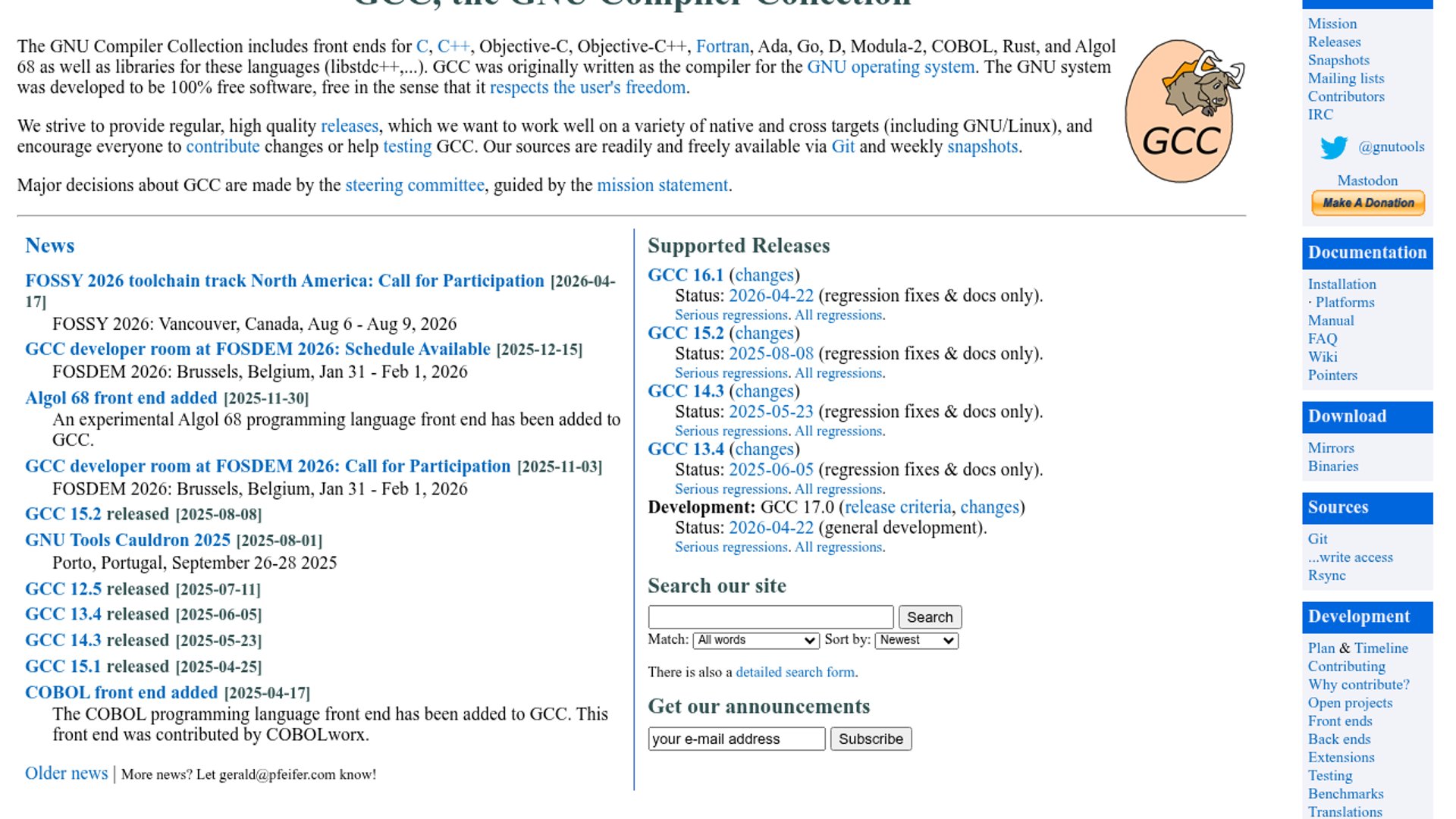Open the steering committee link
The image size is (1456, 819).
coord(414,186)
